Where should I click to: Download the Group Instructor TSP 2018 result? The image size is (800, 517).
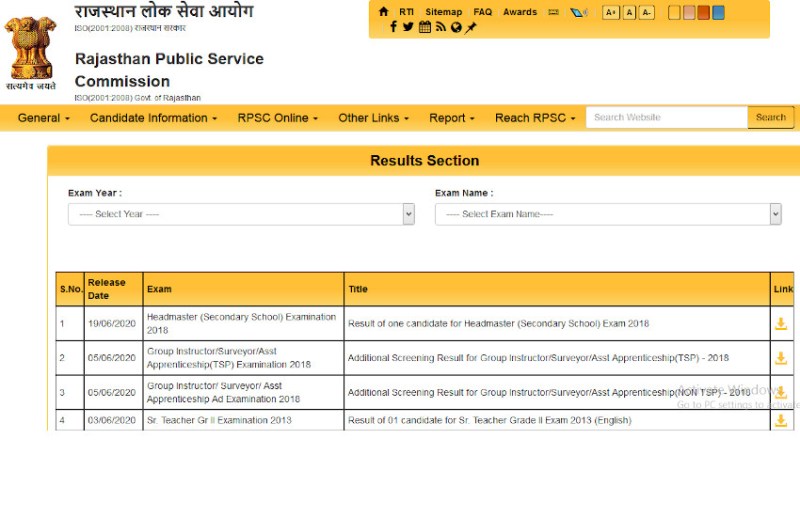click(781, 358)
